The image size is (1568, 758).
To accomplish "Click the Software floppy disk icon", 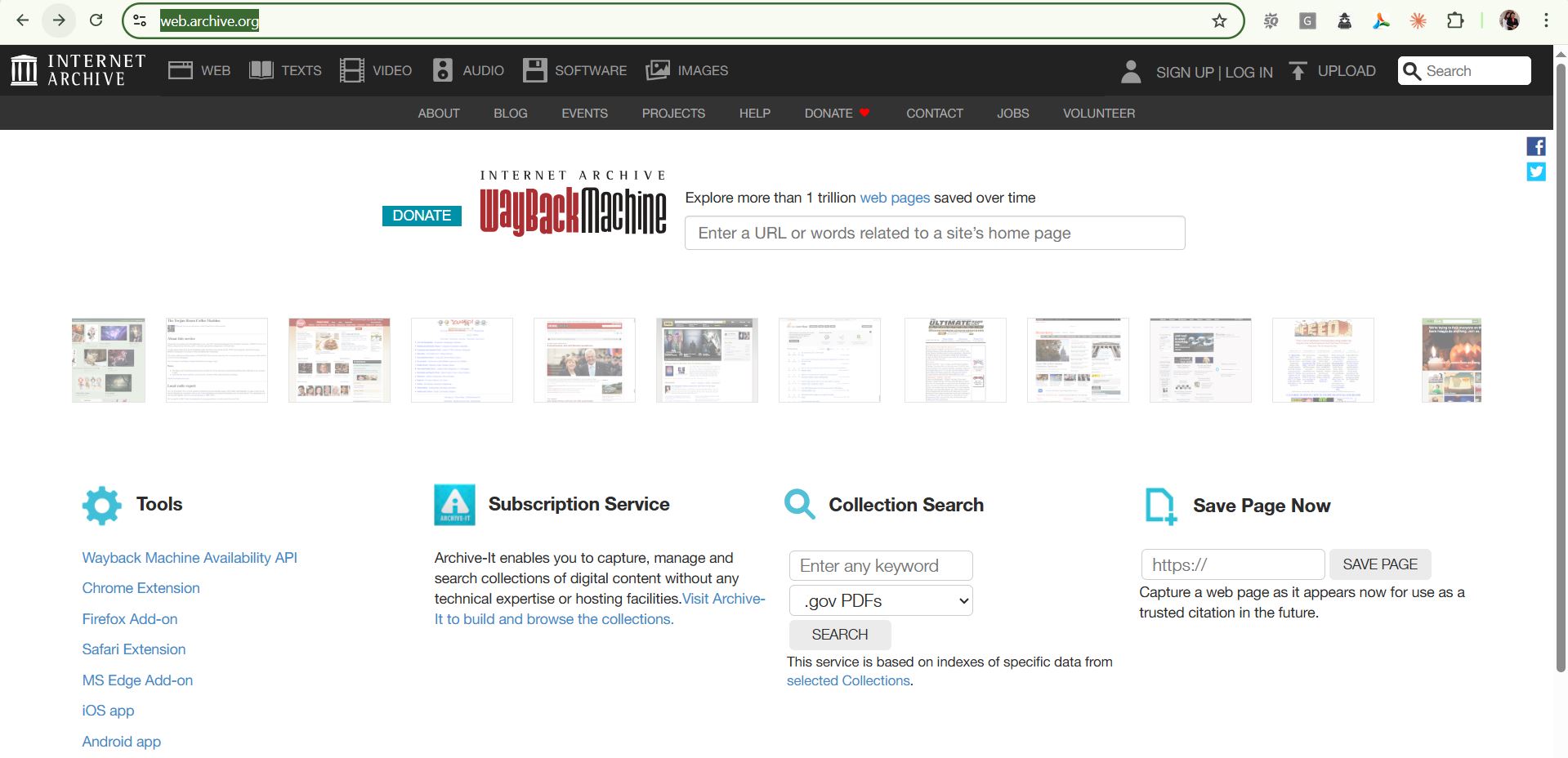I will (534, 70).
